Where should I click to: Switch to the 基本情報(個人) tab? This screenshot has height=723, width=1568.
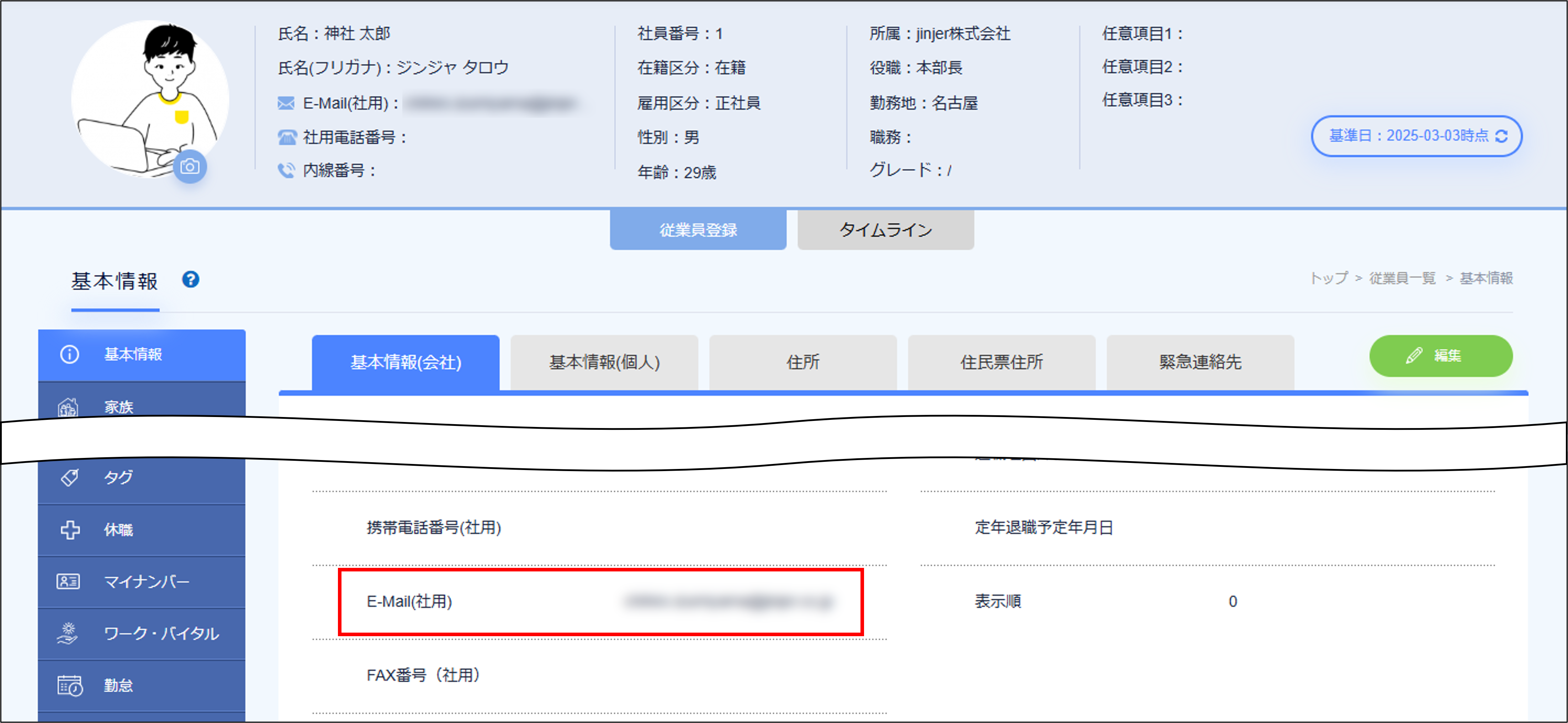point(604,363)
